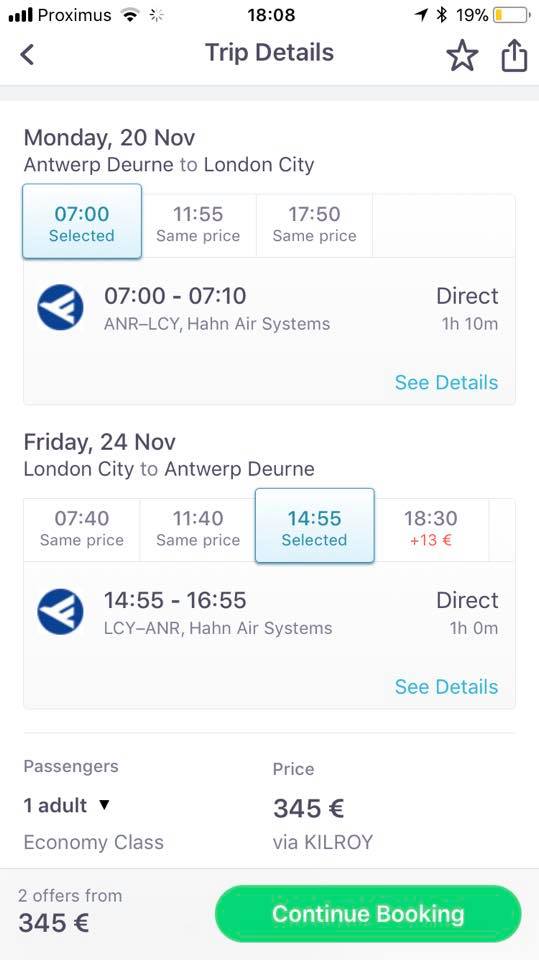
Task: Tap the Continue Booking button
Action: (368, 914)
